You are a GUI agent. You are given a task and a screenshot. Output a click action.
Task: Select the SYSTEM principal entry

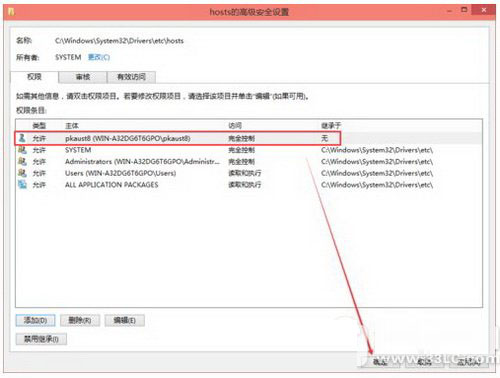pos(249,150)
